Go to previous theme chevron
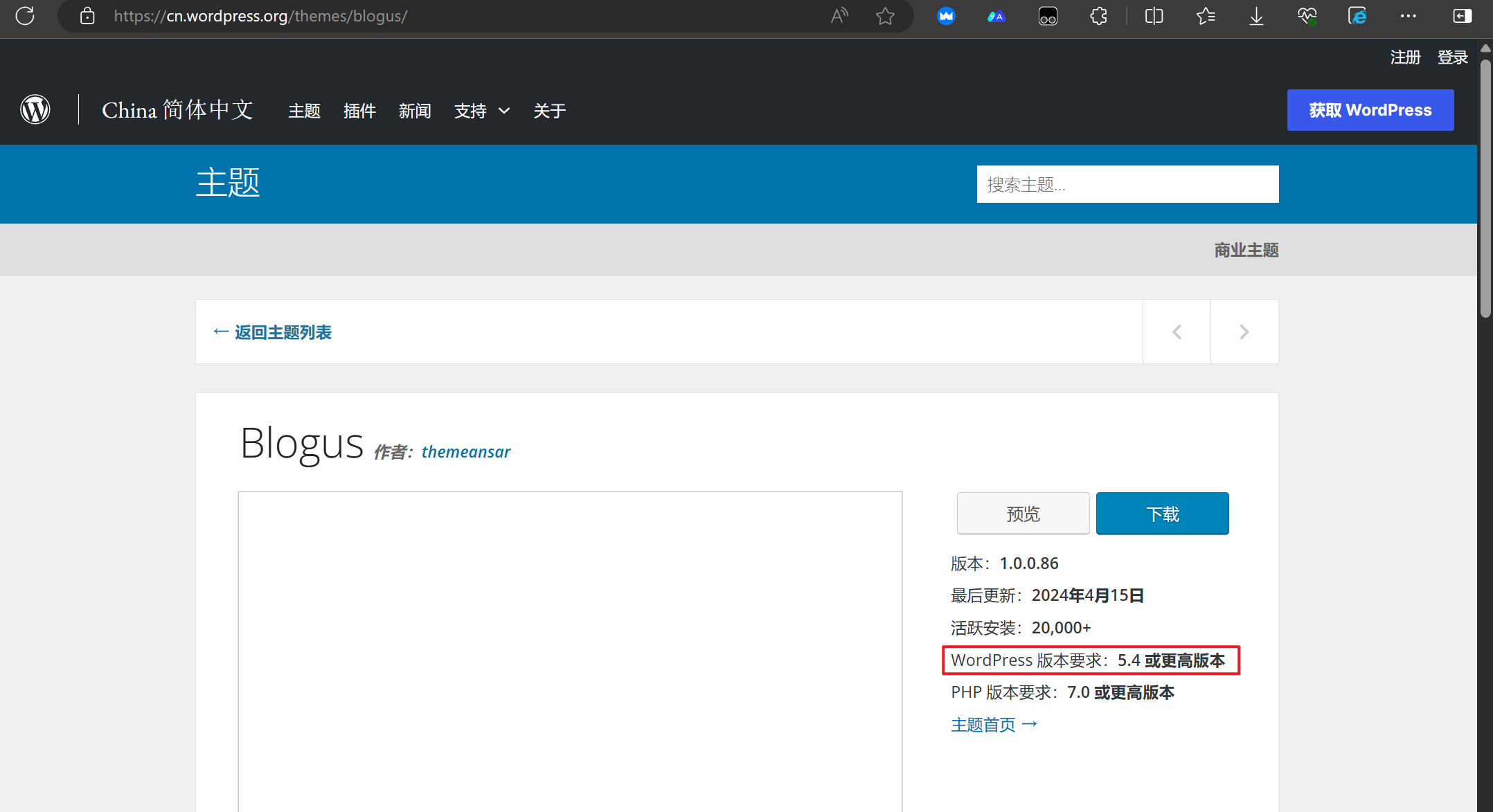 [1177, 332]
